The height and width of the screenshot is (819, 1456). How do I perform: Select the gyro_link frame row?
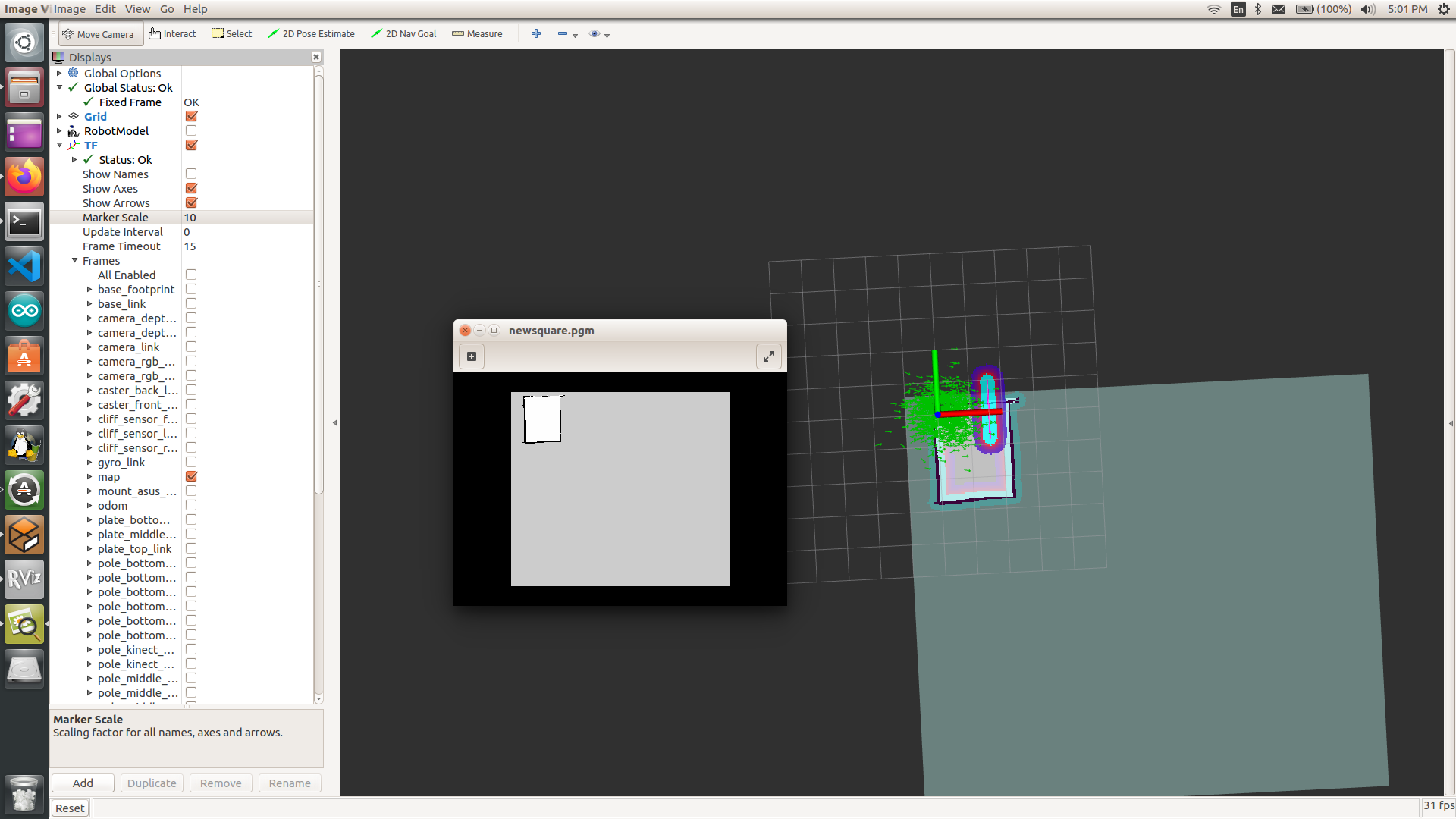[121, 463]
